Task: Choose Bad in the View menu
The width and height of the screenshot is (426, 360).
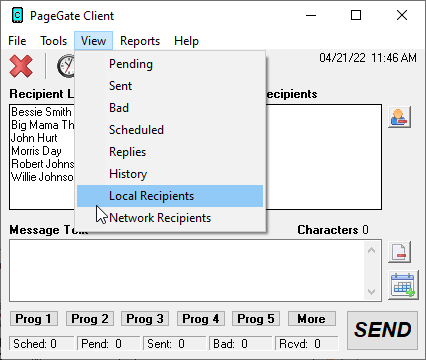Action: 170,108
